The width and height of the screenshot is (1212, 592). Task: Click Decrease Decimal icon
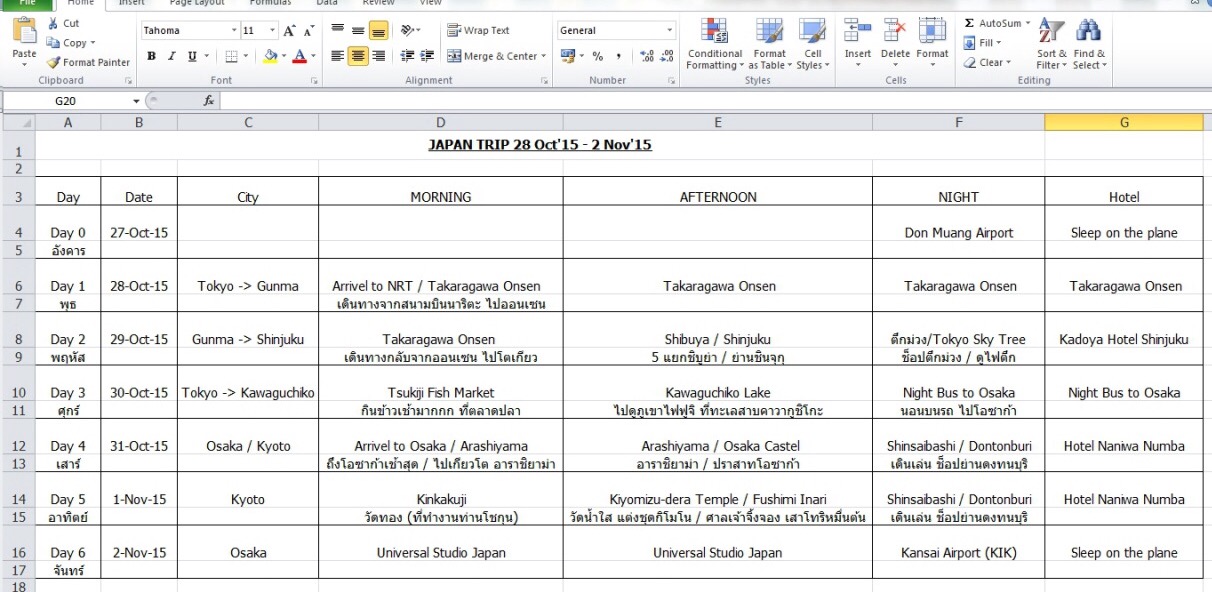pos(666,56)
